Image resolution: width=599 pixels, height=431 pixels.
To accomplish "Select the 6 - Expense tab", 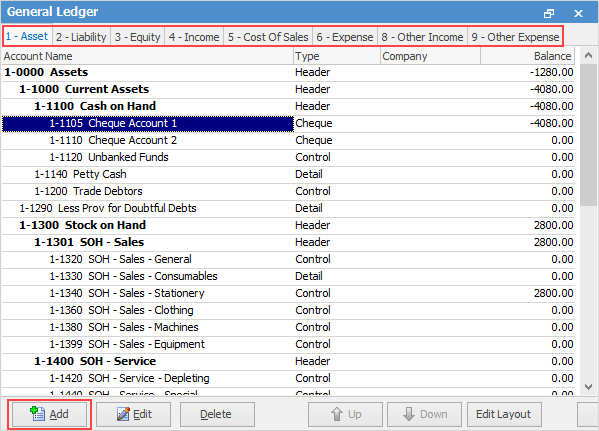I will (345, 37).
